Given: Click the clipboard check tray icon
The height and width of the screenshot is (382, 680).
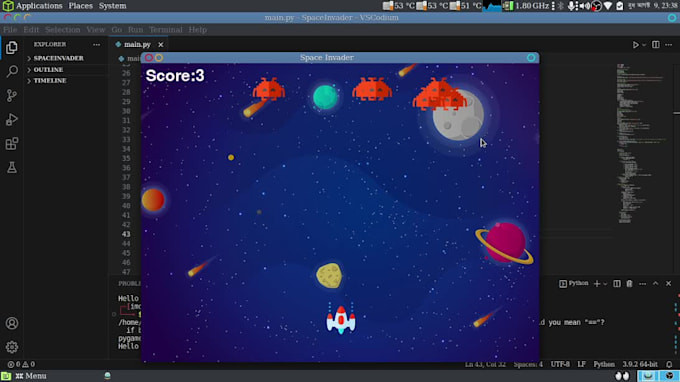Looking at the screenshot, I should click(620, 6).
